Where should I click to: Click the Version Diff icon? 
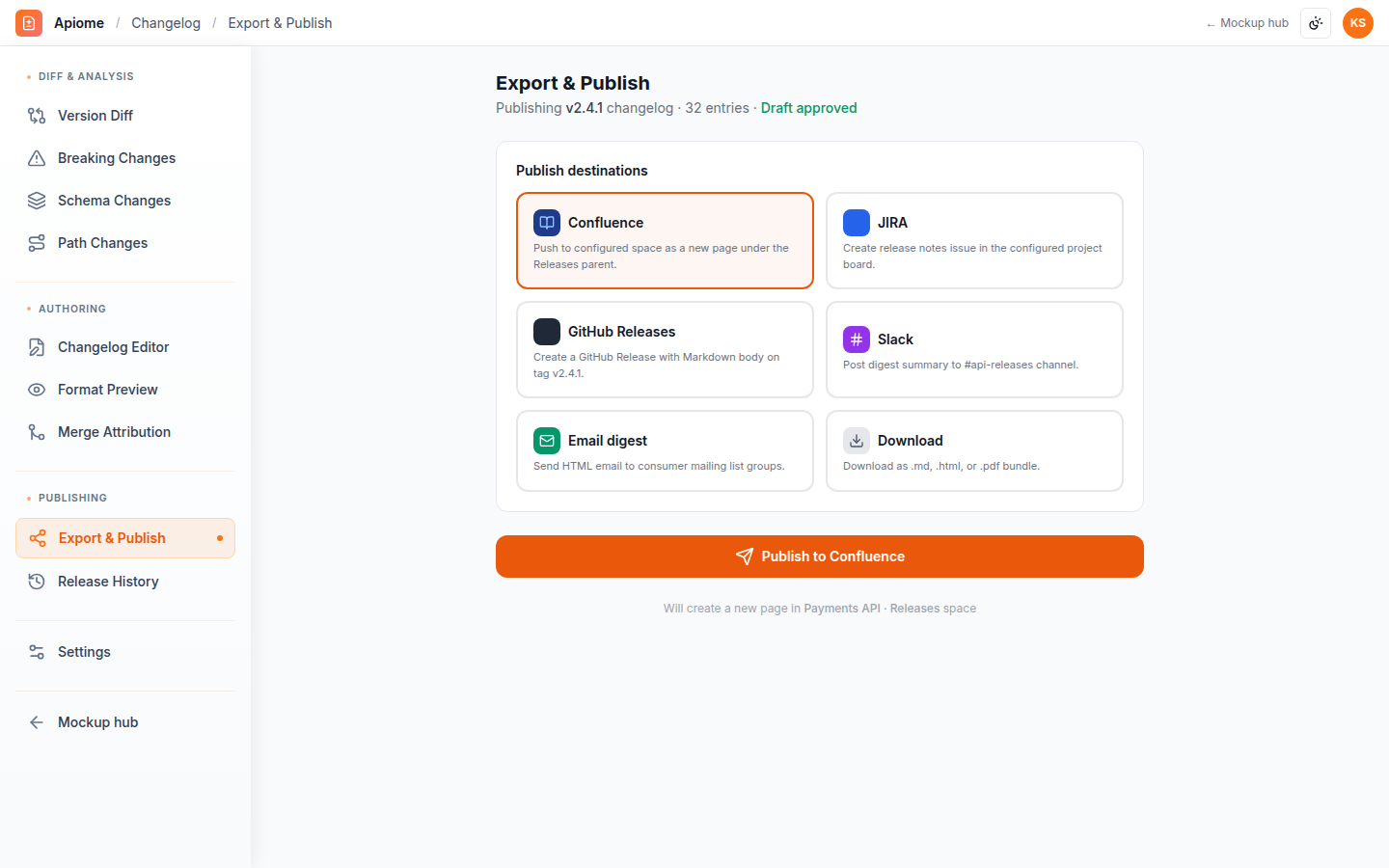[37, 116]
